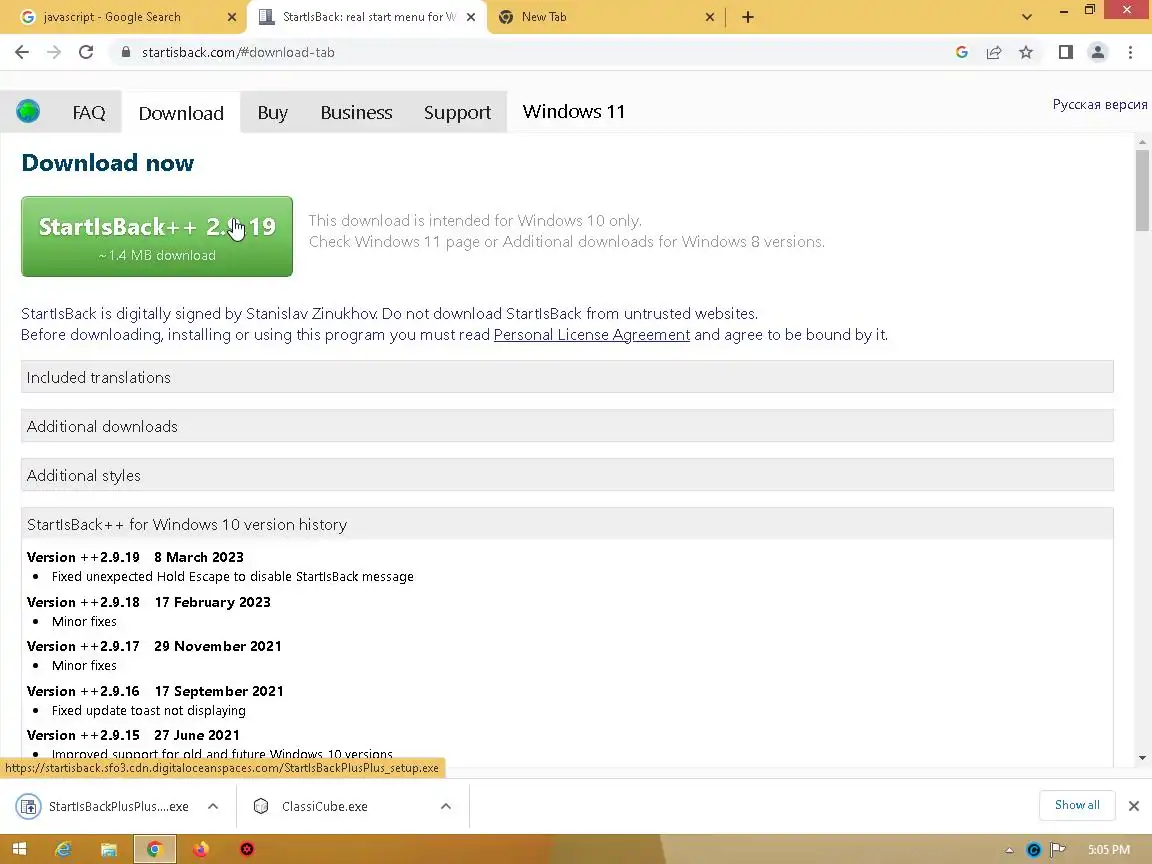Click the blue circular tray icon
The width and height of the screenshot is (1152, 864).
1034,850
